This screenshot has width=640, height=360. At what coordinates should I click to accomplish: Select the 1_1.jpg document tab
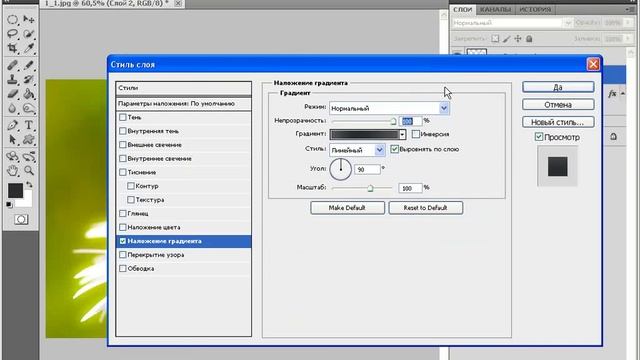tap(107, 3)
